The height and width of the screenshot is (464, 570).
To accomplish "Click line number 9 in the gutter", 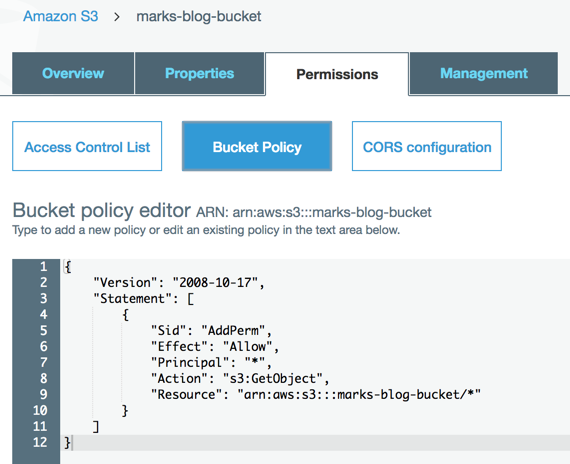I will click(44, 395).
